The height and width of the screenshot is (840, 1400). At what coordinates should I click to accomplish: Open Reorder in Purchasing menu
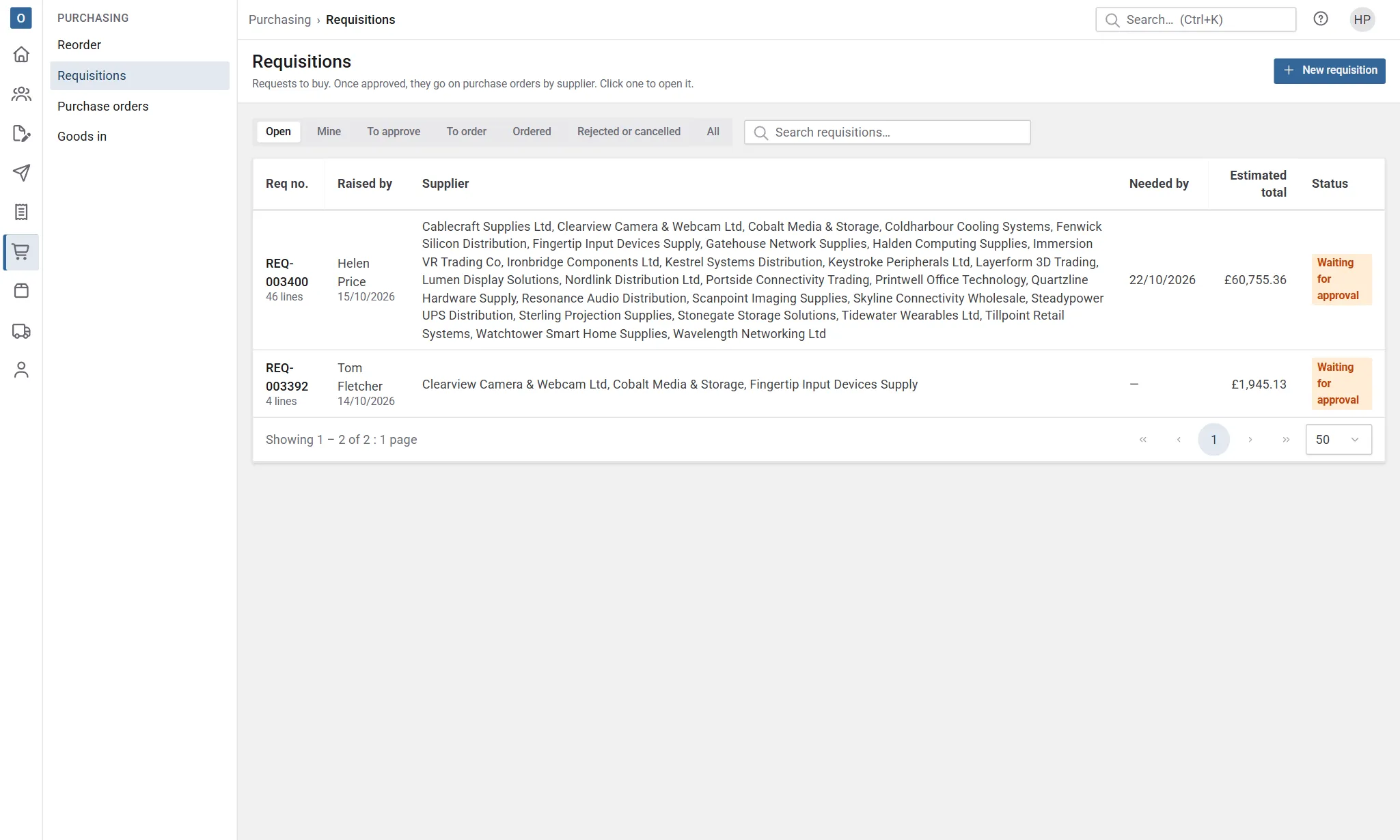(x=139, y=45)
